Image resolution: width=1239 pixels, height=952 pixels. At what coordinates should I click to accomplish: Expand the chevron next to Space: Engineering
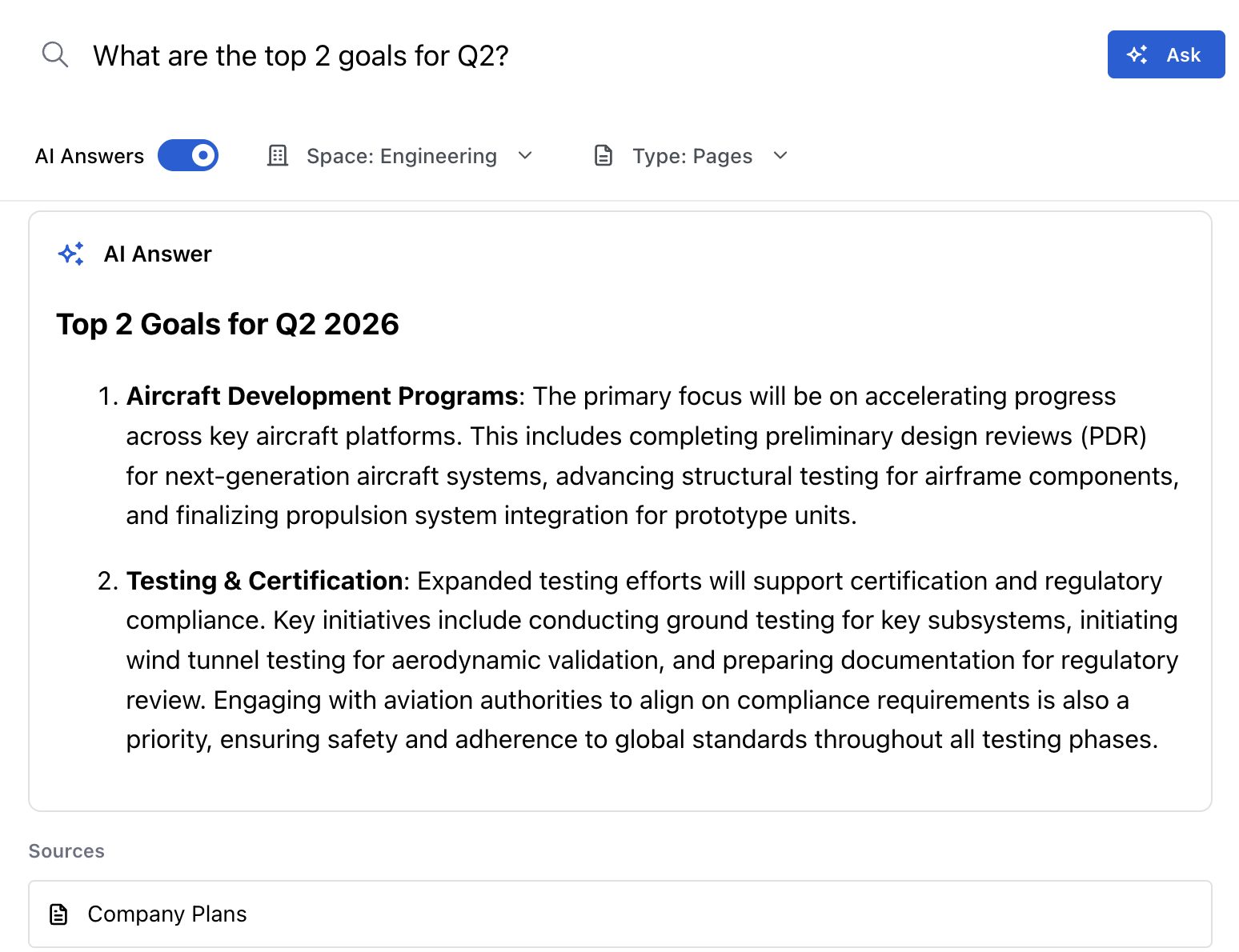[525, 155]
